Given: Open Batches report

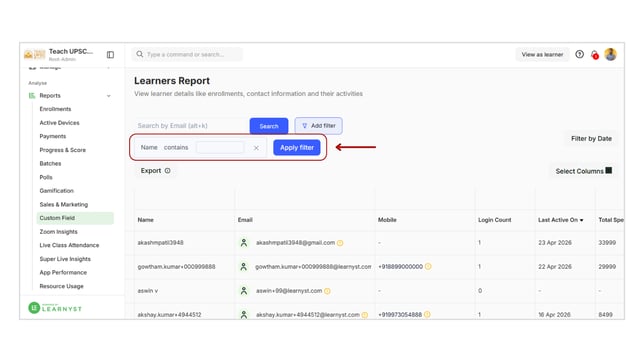Looking at the screenshot, I should tap(50, 164).
